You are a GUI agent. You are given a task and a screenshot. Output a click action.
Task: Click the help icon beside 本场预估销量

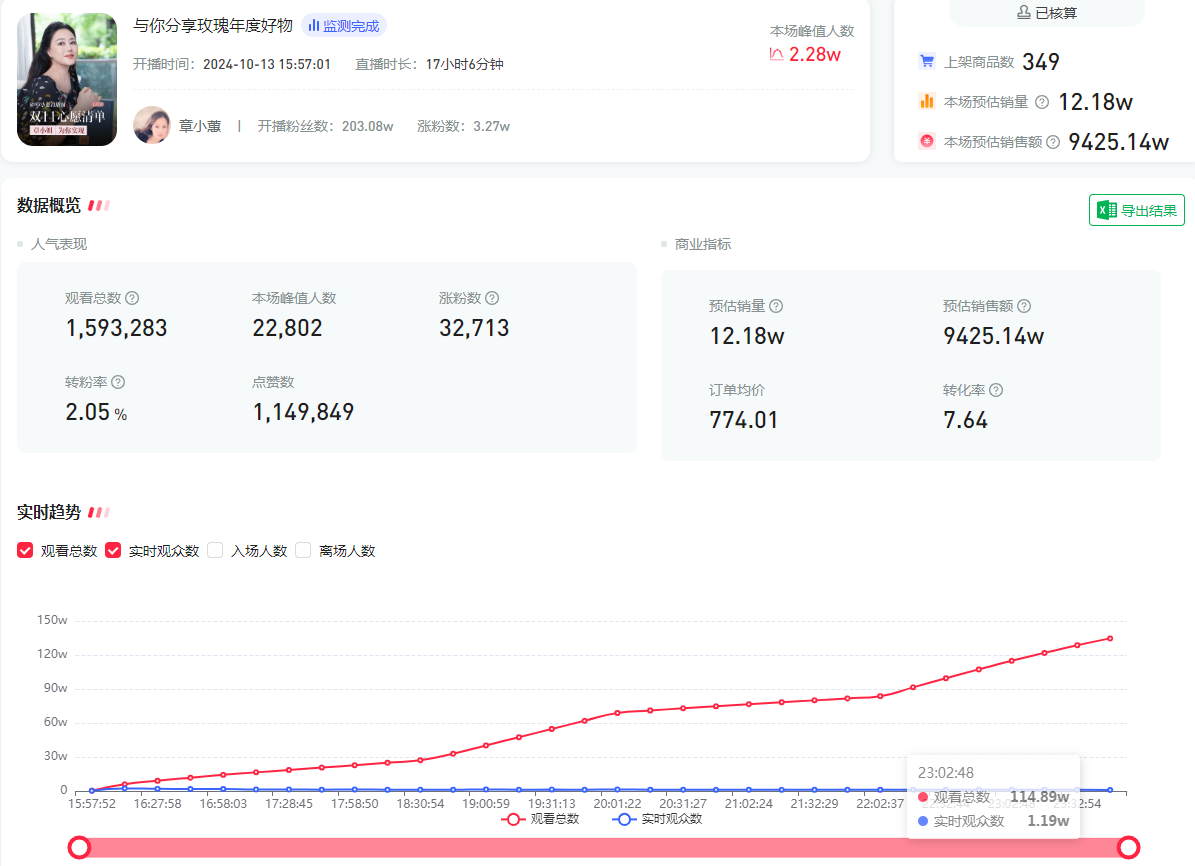click(x=1042, y=102)
